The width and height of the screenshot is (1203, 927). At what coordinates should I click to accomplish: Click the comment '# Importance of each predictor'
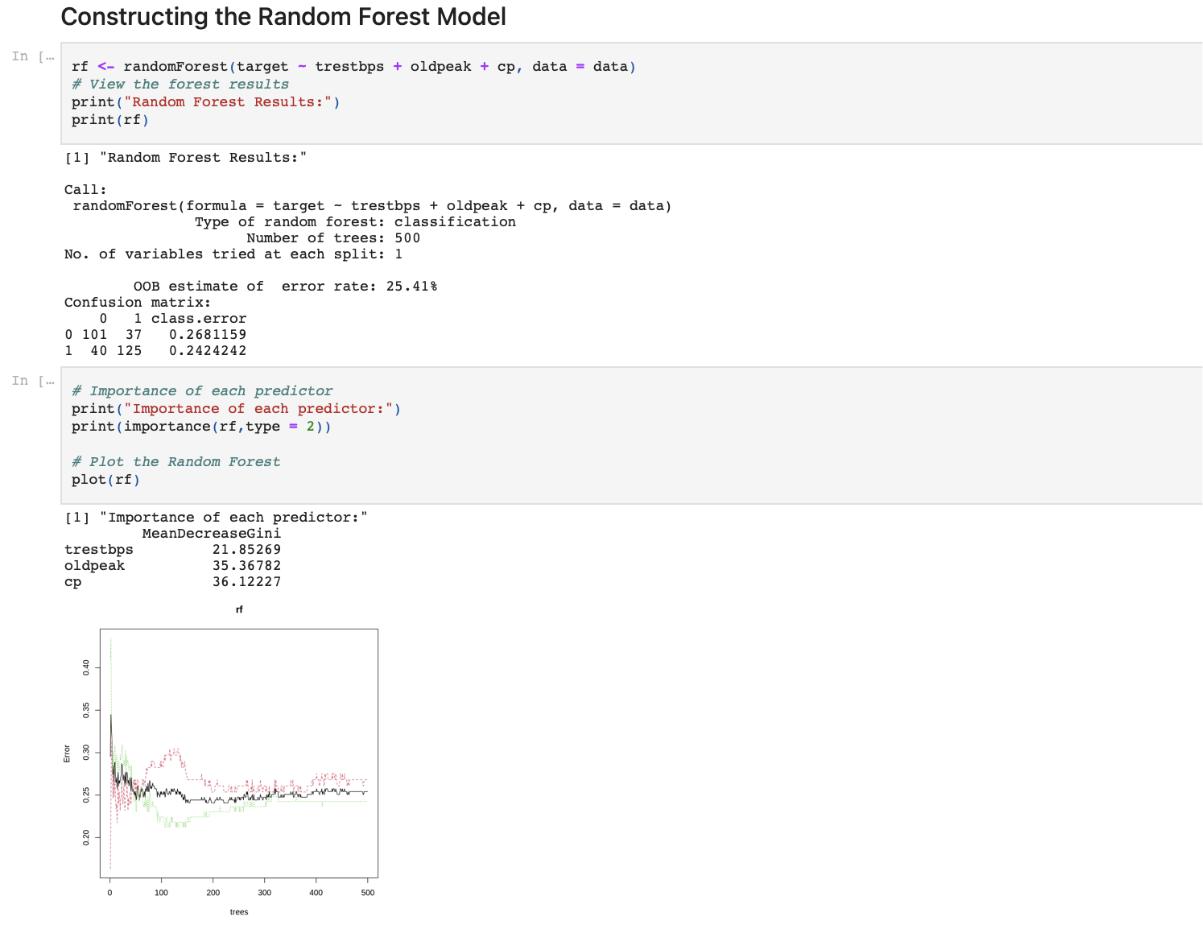202,391
